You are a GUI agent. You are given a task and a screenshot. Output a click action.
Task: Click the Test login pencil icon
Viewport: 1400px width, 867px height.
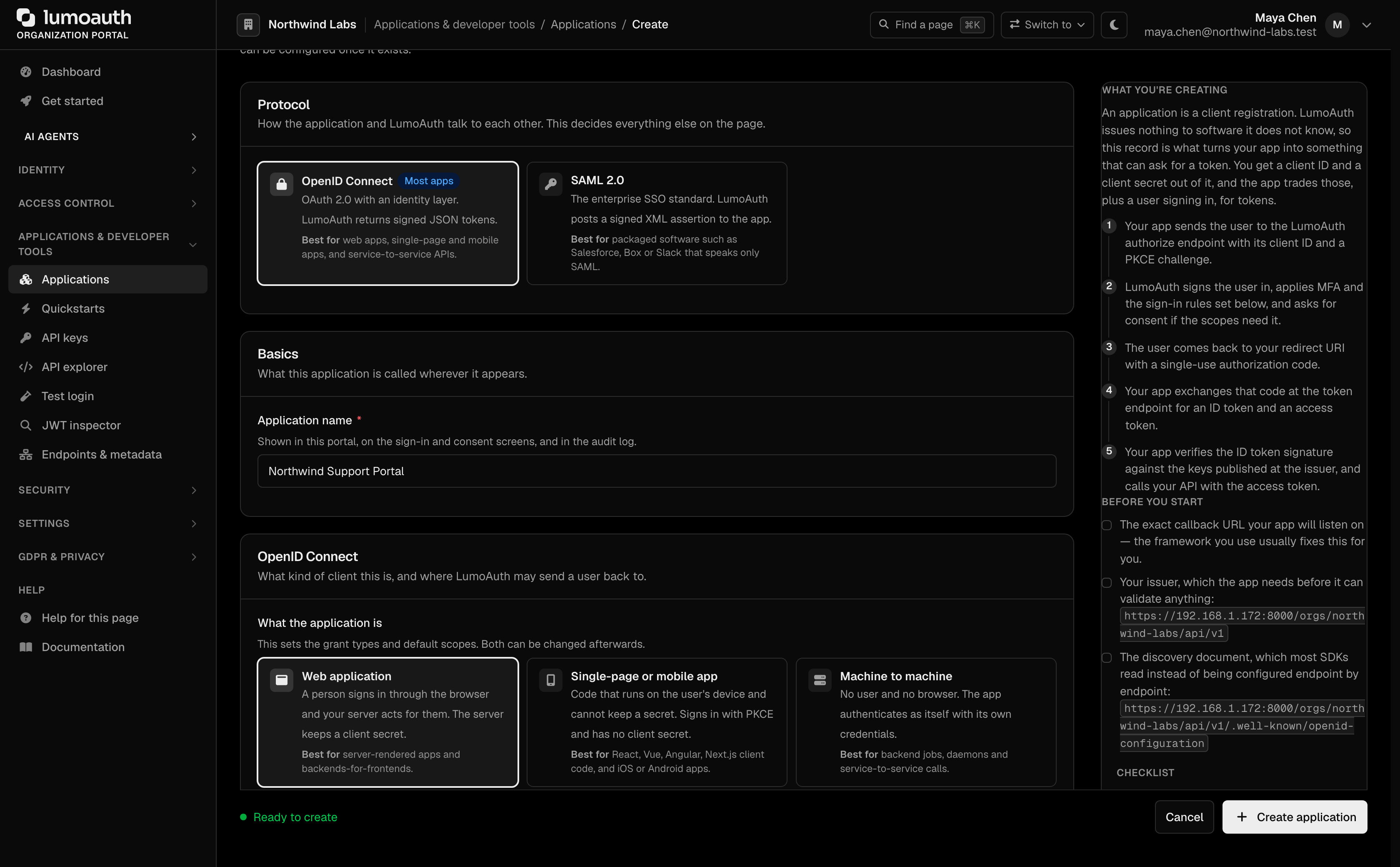pyautogui.click(x=26, y=396)
